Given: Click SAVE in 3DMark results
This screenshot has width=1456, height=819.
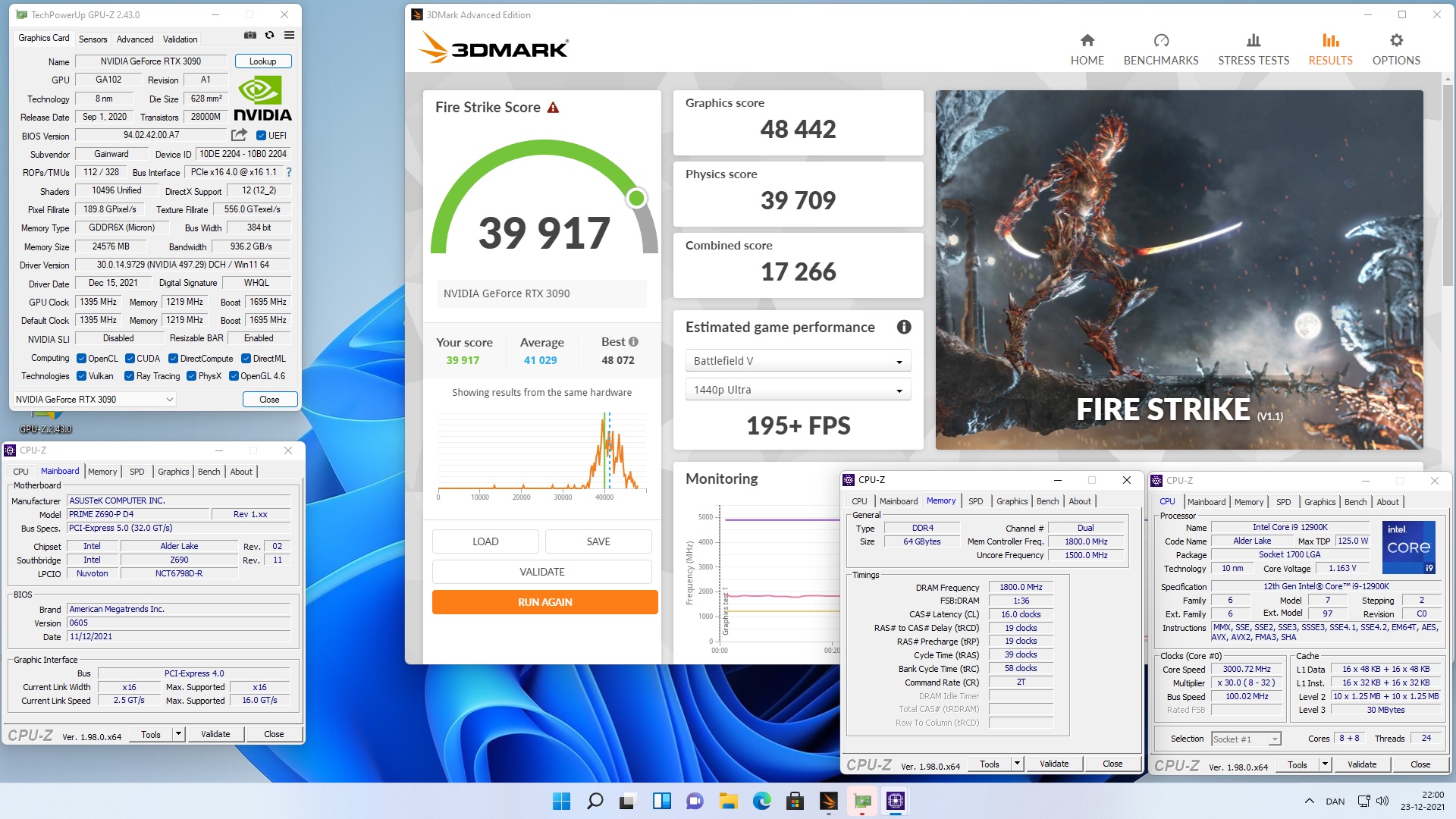Looking at the screenshot, I should pos(598,541).
